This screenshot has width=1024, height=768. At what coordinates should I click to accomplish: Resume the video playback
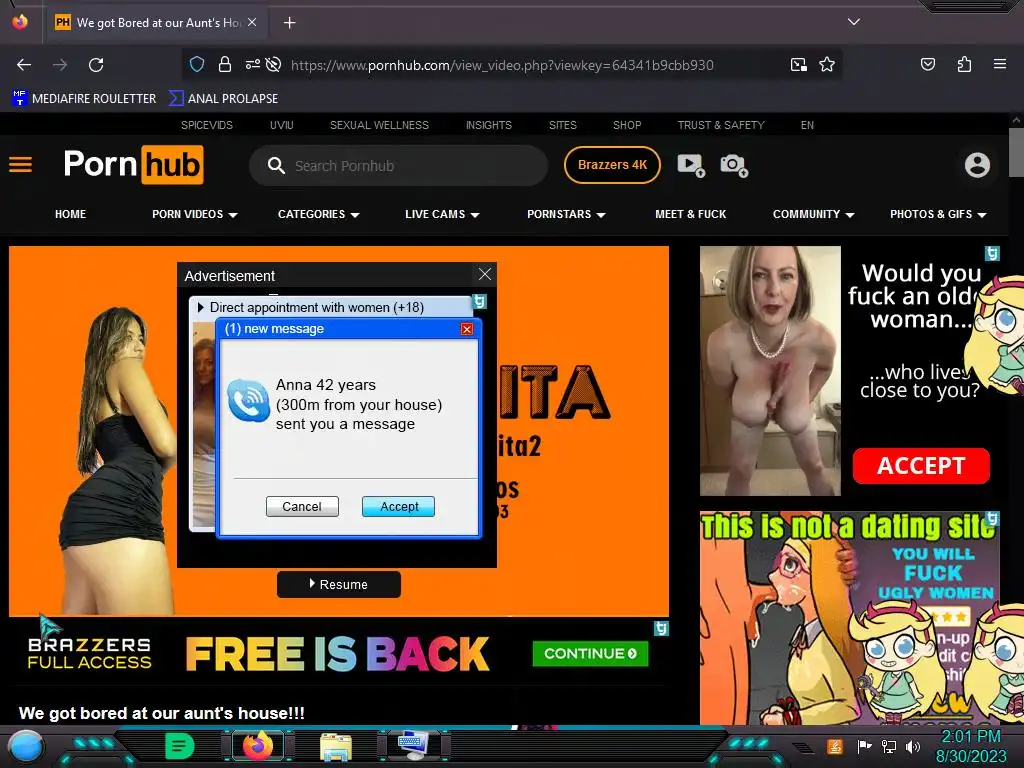coord(338,584)
